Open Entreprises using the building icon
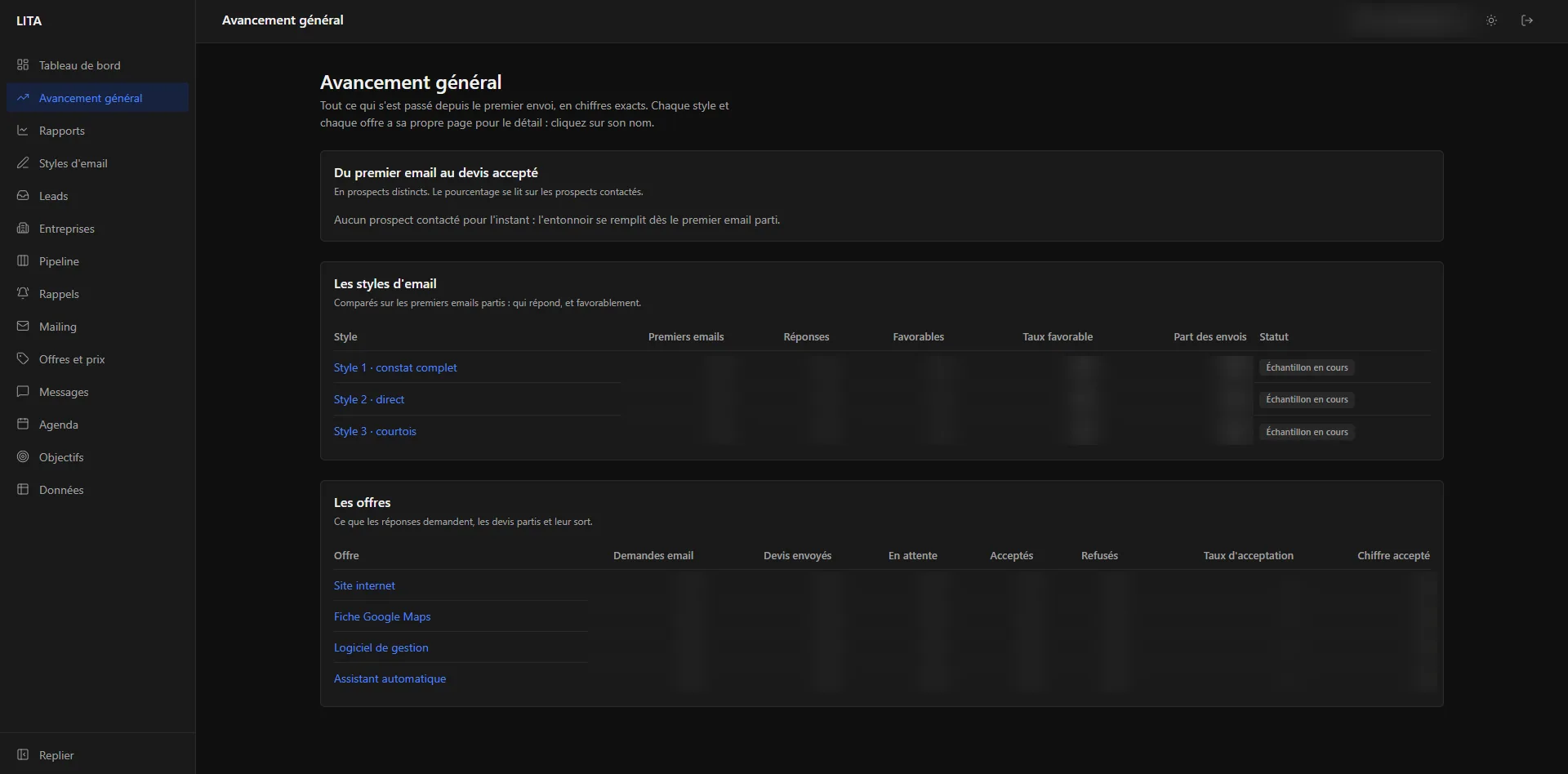The image size is (1568, 774). pos(23,229)
